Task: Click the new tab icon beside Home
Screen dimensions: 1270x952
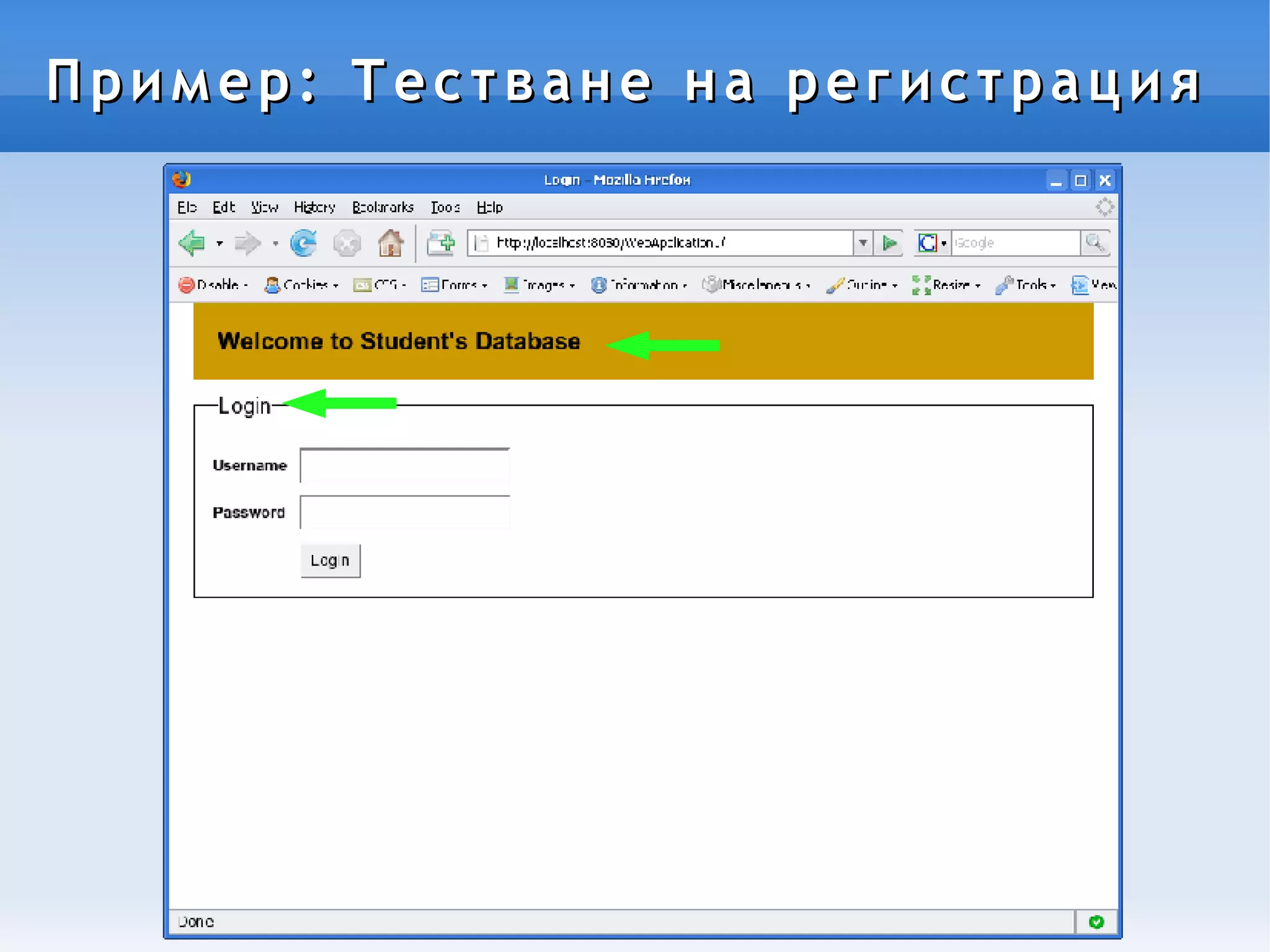Action: click(x=441, y=243)
